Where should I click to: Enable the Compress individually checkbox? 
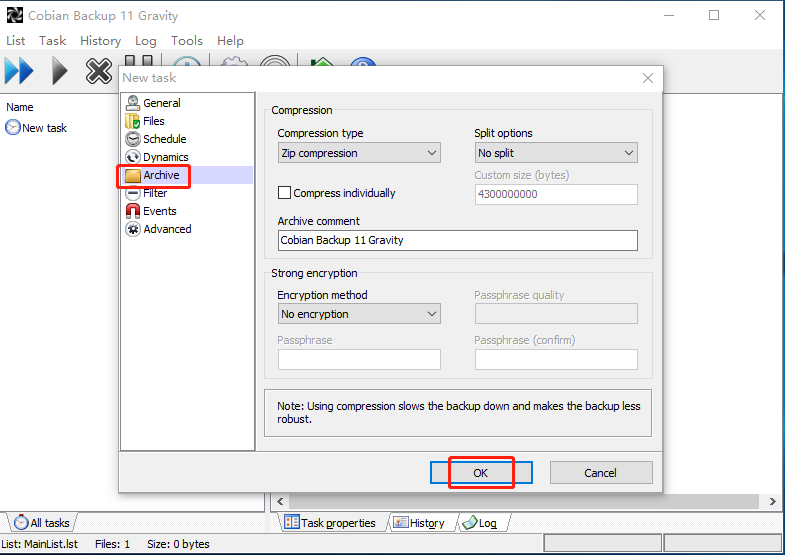(x=285, y=193)
